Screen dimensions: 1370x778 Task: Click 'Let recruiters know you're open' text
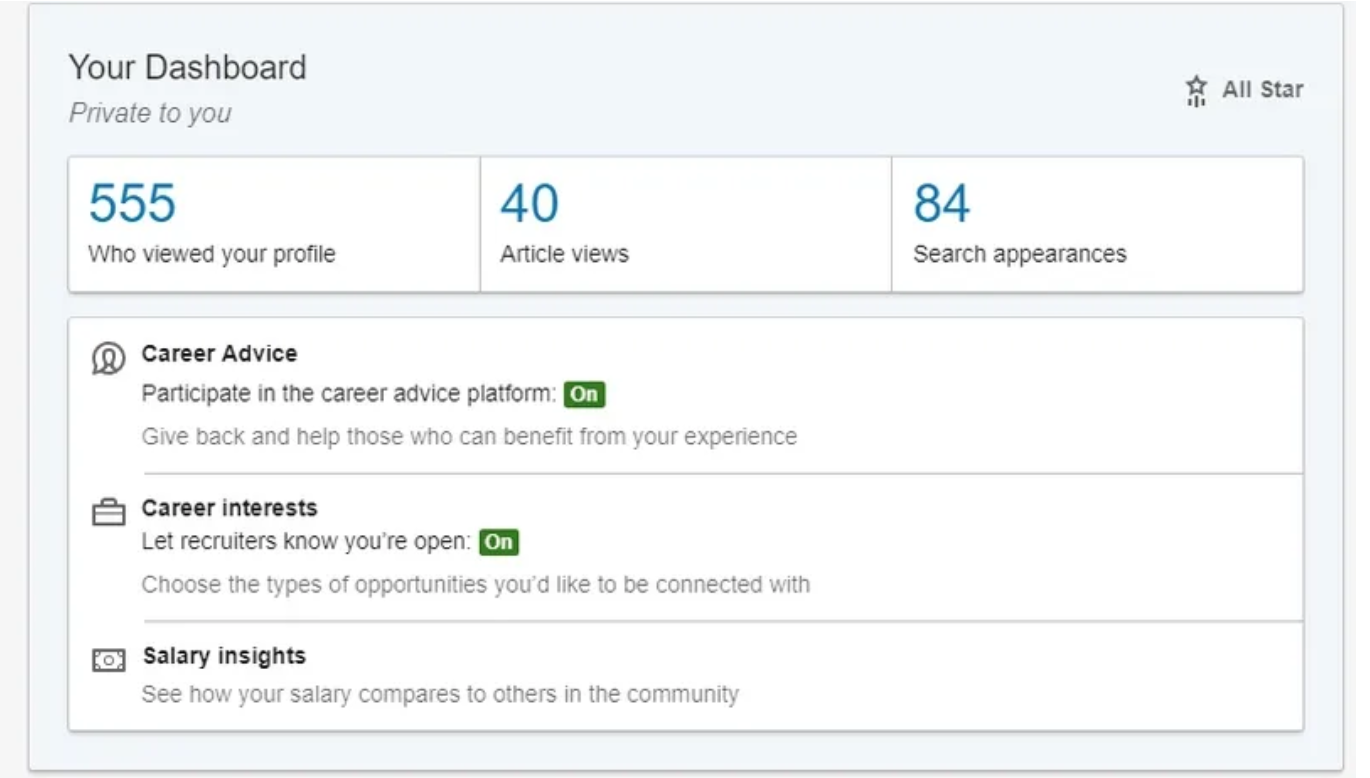coord(305,542)
